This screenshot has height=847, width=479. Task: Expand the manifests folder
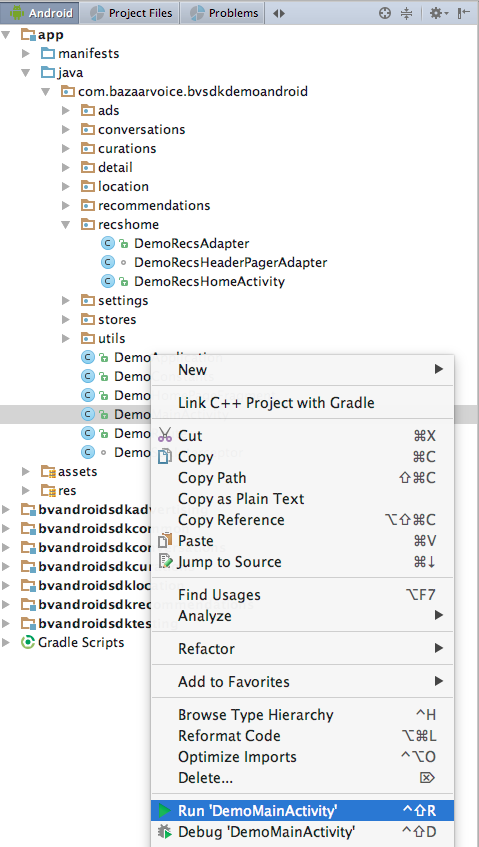[26, 53]
